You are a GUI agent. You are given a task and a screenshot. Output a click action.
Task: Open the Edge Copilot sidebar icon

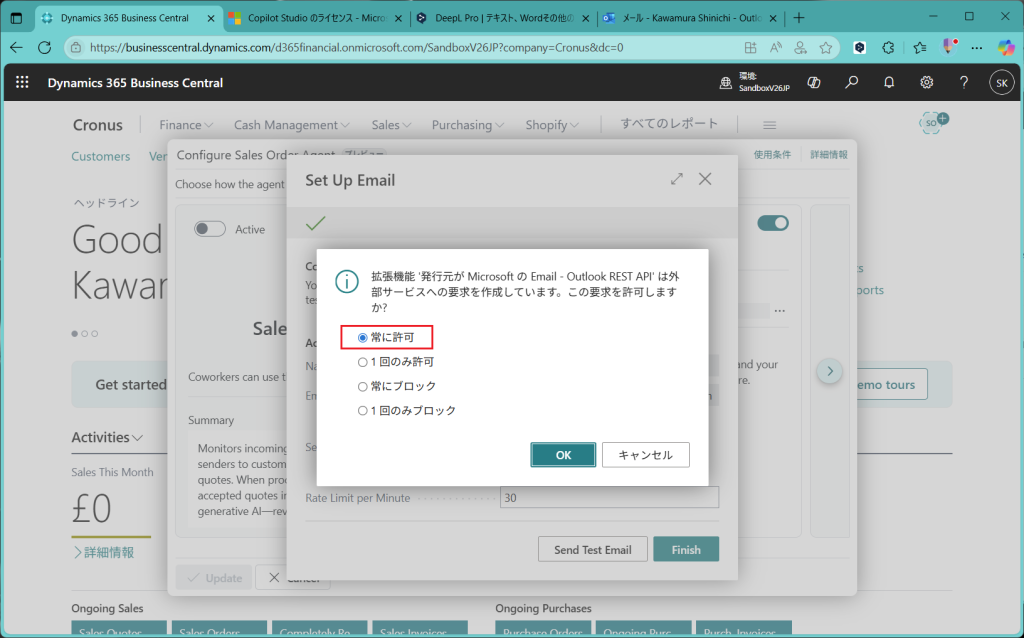(1006, 47)
